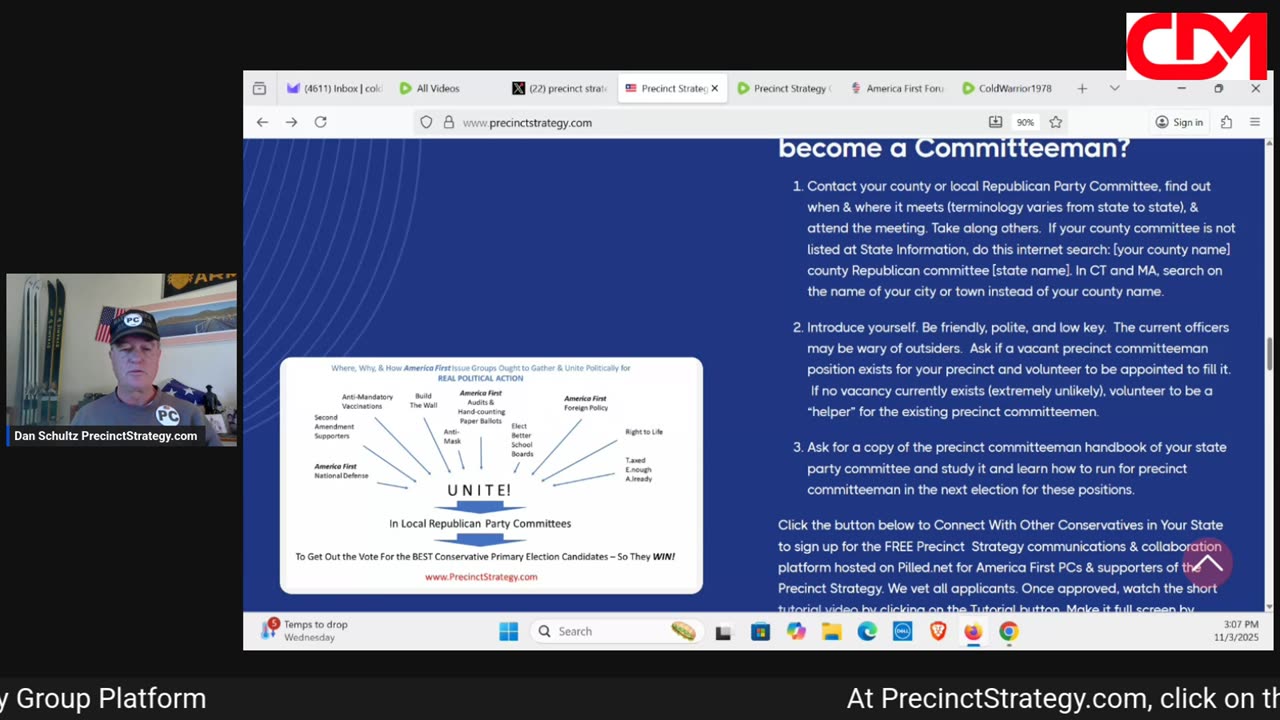Add a new browser tab with plus
The image size is (1280, 720).
(1082, 88)
